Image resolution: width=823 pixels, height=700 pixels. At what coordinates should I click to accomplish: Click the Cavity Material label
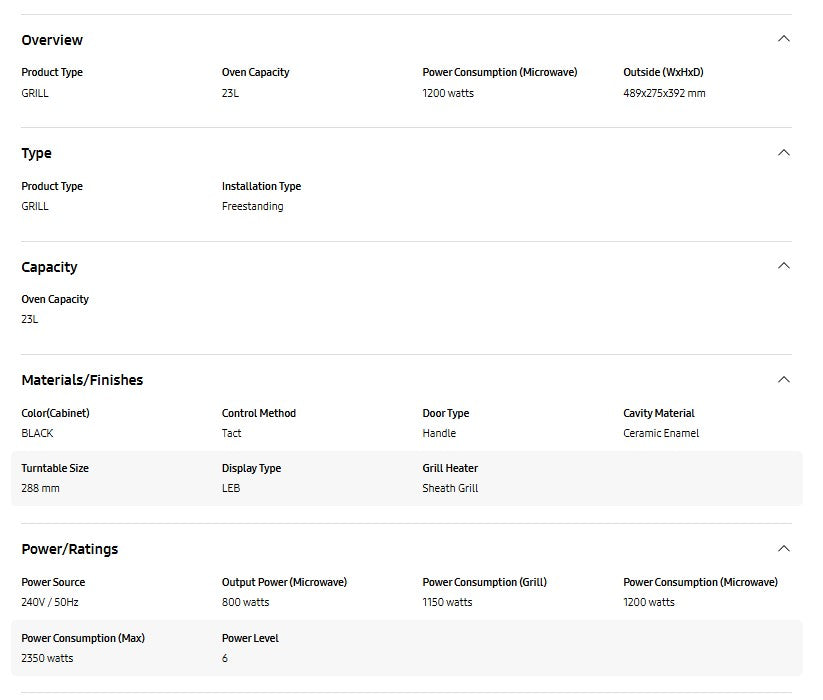[658, 413]
